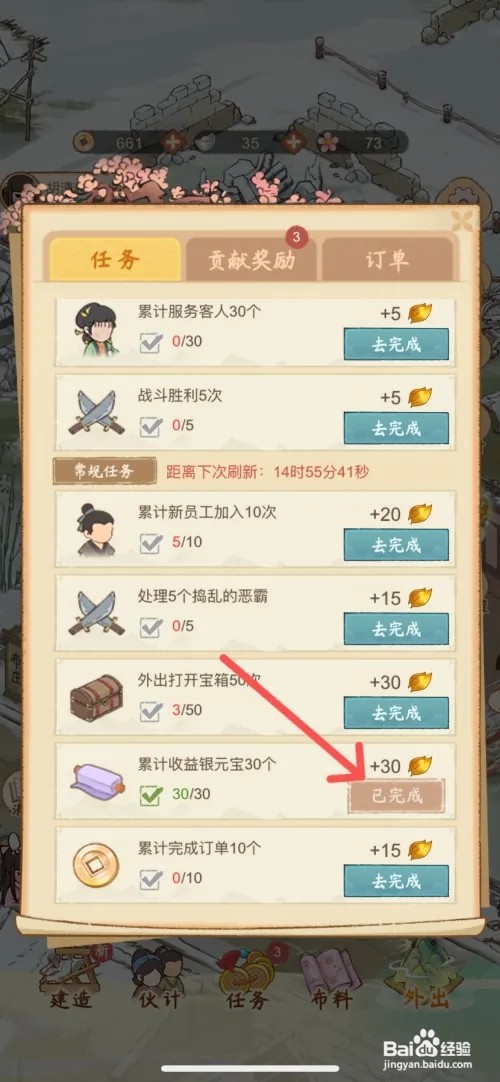
Task: Click checkbox beside 3/50 chest progress
Action: point(151,711)
